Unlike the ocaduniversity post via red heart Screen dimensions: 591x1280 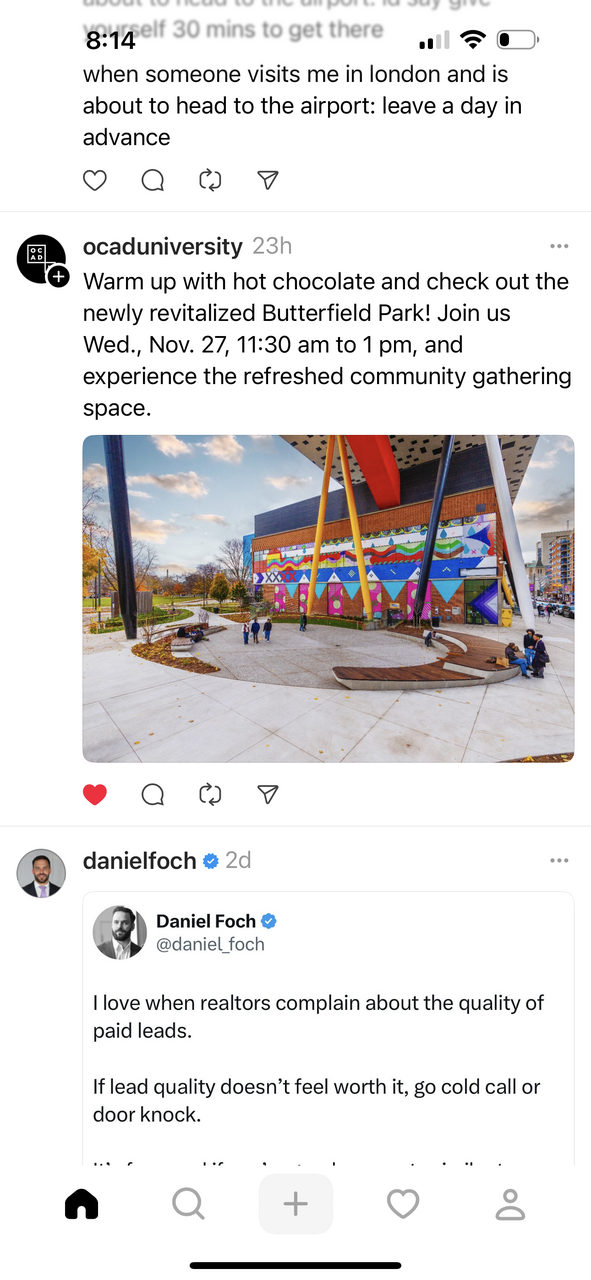pos(95,794)
